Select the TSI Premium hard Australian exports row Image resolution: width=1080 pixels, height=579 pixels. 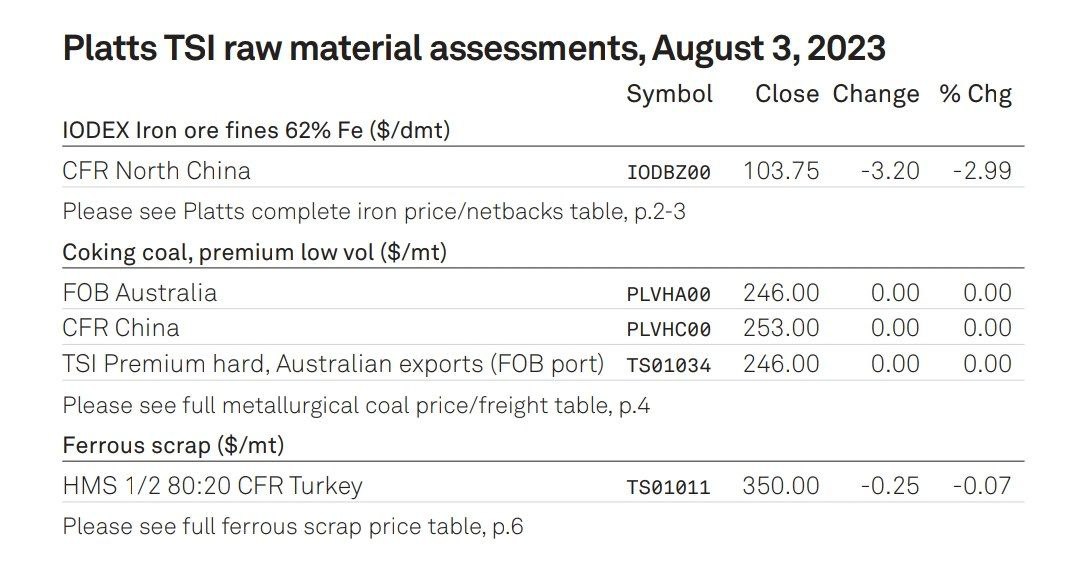pos(543,364)
